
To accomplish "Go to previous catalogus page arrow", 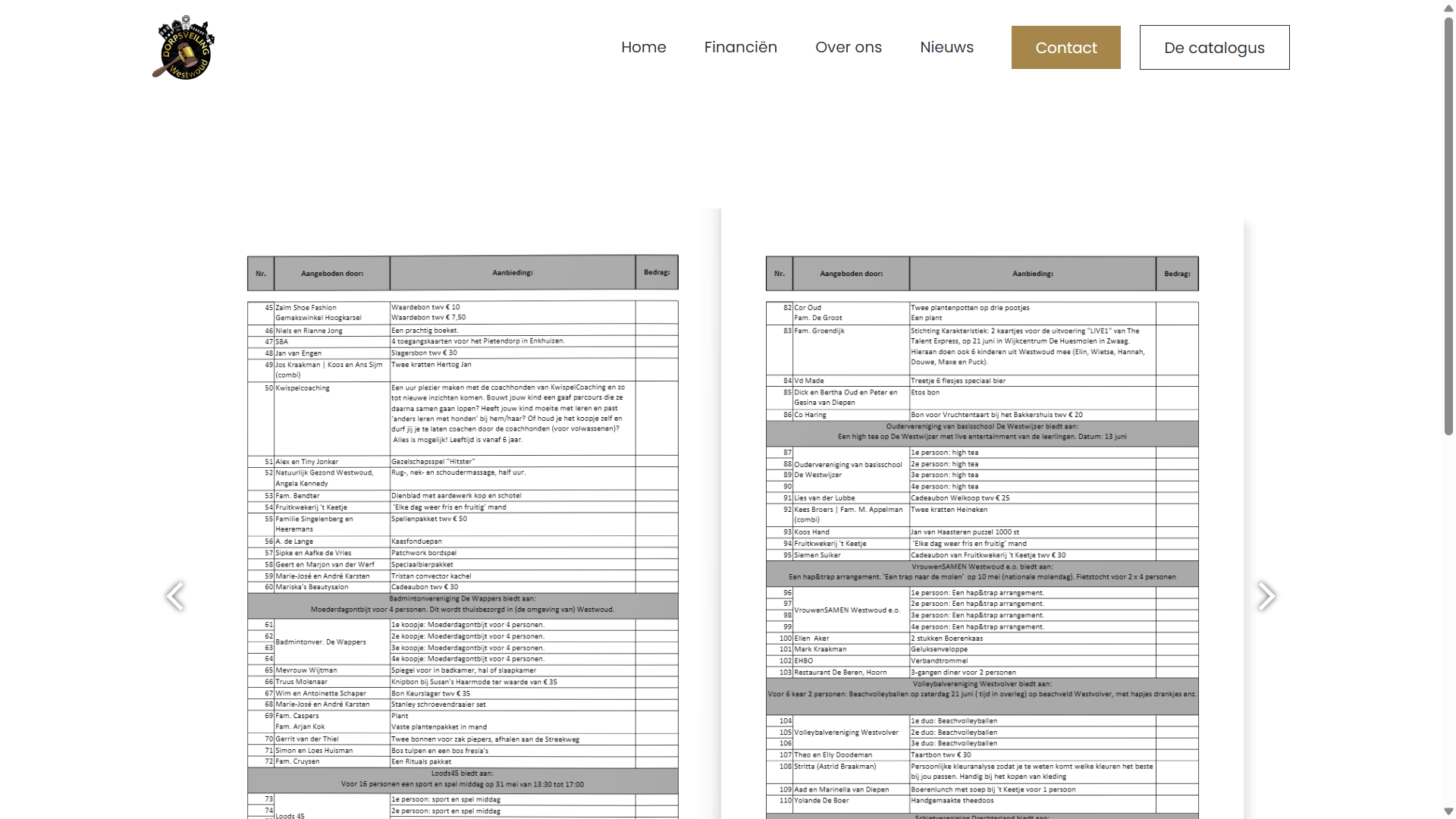I will coord(175,596).
